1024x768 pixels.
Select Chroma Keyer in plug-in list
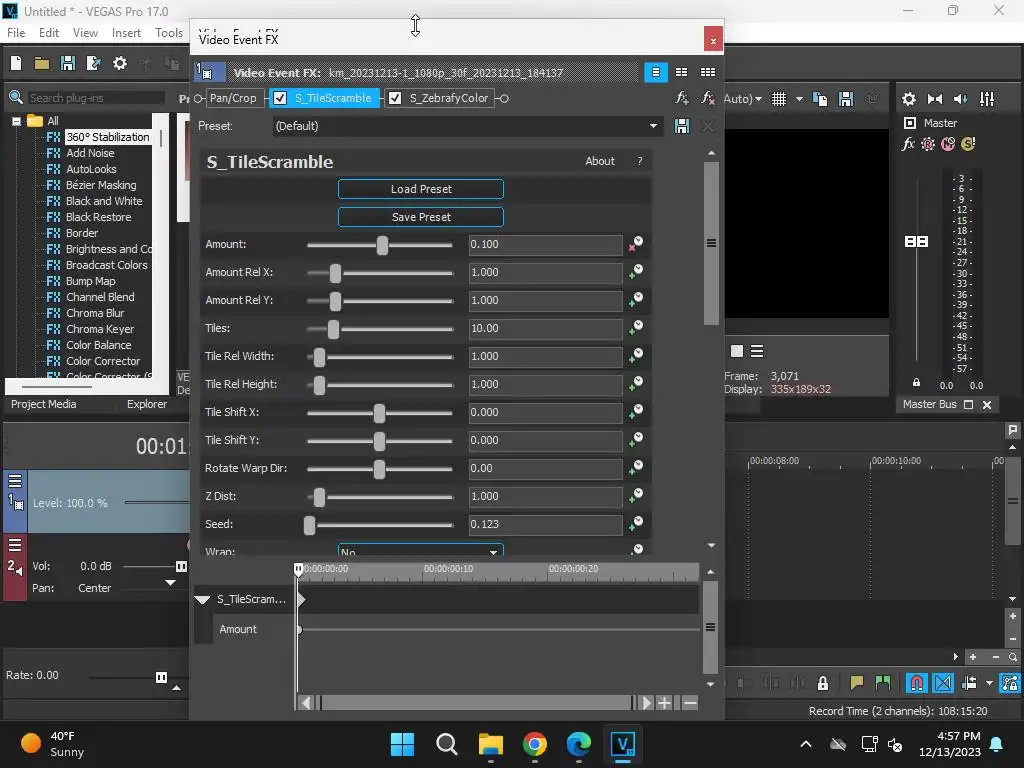(x=100, y=329)
